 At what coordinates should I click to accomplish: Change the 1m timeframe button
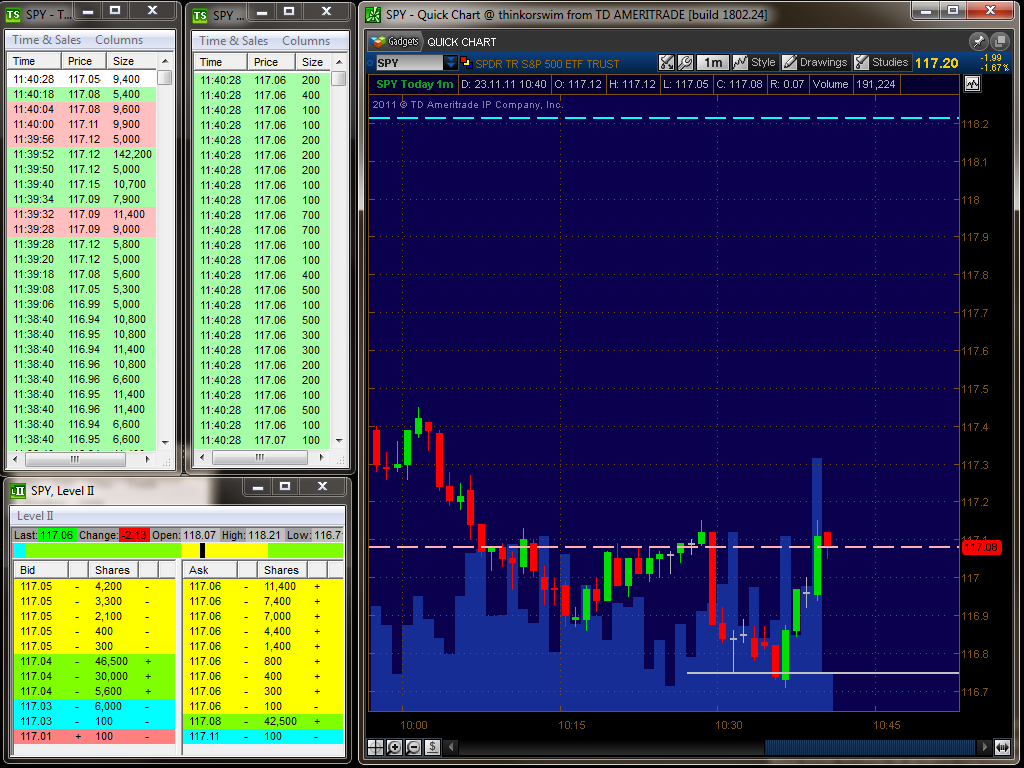(712, 63)
